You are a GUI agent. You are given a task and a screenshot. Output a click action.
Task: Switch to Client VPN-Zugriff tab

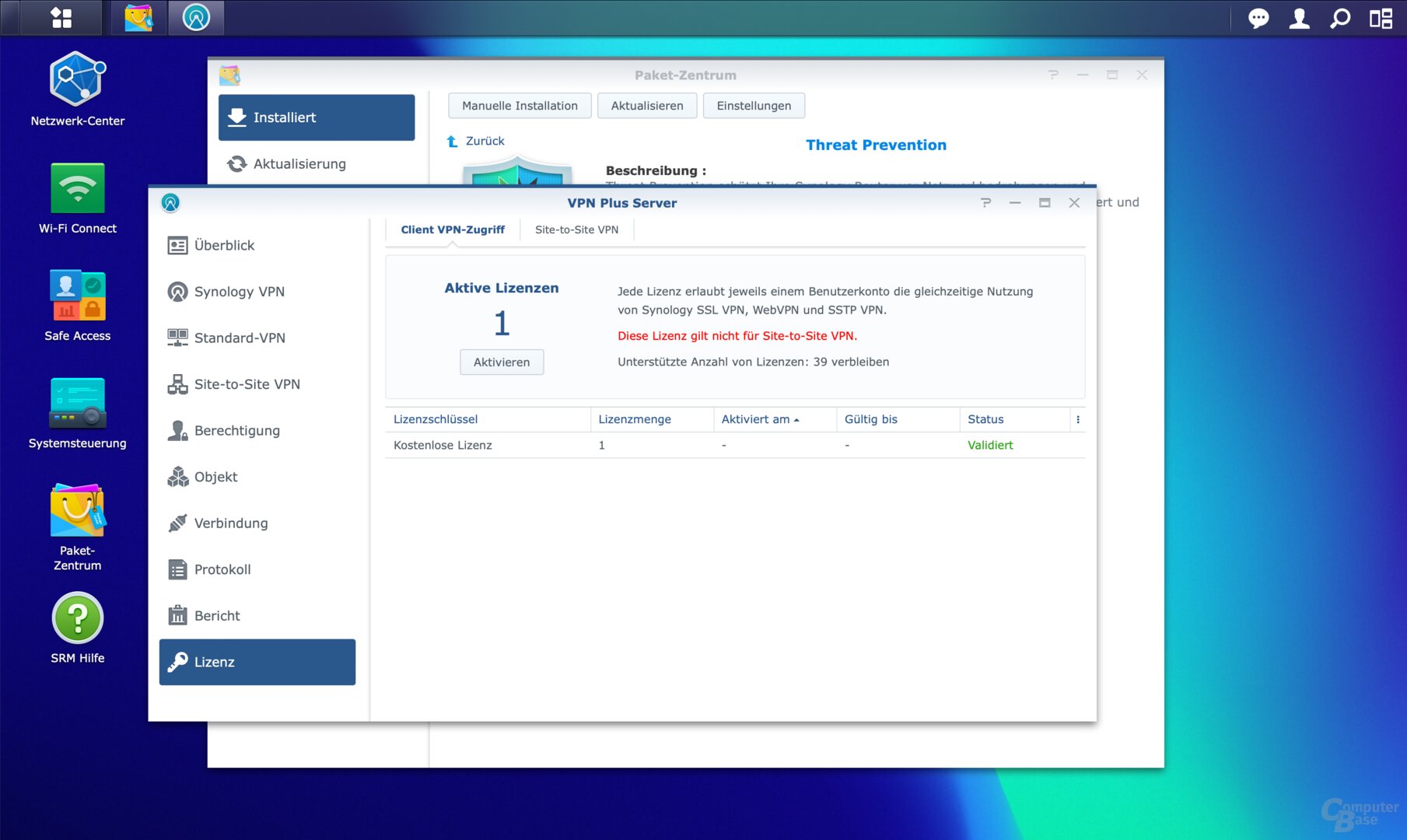(x=453, y=229)
